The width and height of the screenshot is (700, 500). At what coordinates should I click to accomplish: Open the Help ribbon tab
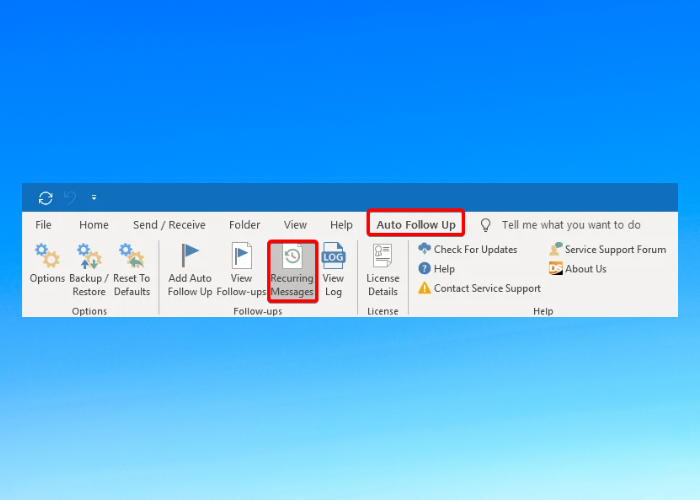point(341,225)
